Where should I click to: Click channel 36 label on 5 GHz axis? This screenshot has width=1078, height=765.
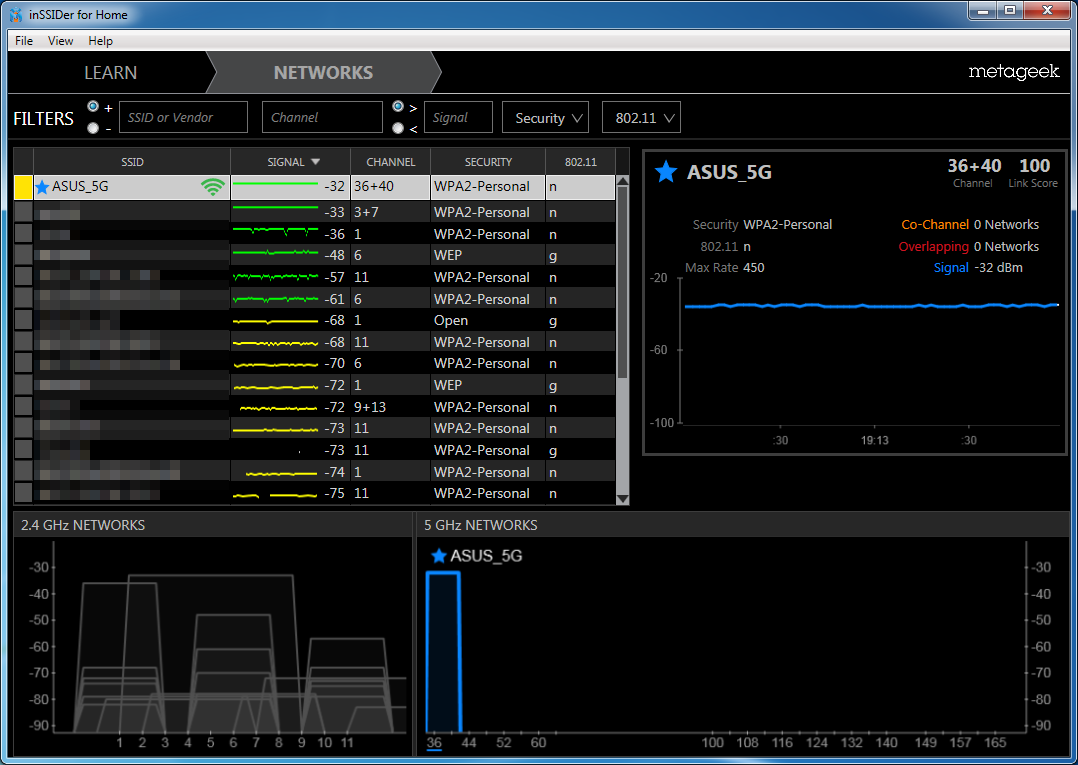click(x=434, y=742)
